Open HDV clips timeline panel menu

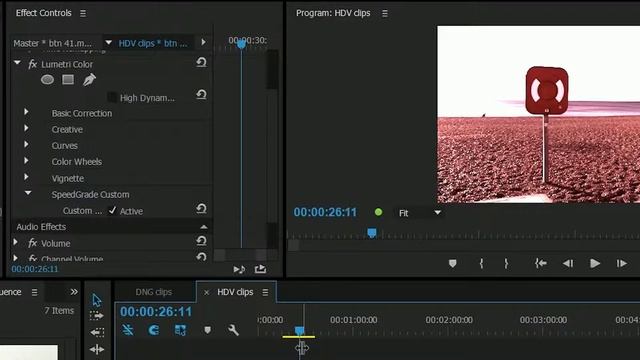pos(265,292)
